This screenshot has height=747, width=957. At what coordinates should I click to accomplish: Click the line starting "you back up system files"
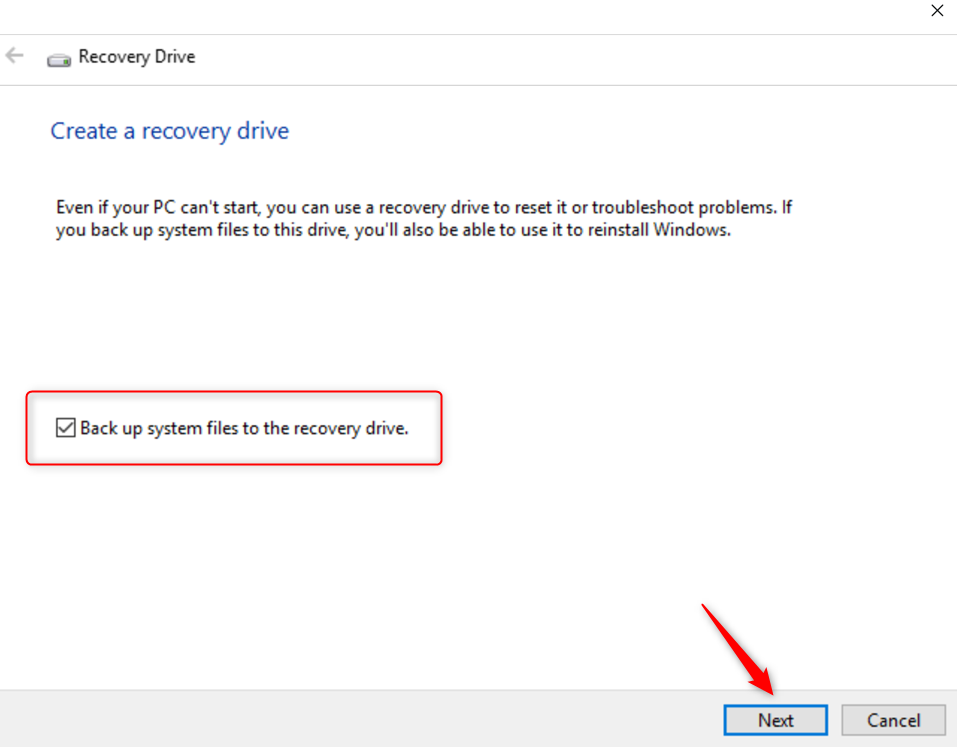(390, 229)
